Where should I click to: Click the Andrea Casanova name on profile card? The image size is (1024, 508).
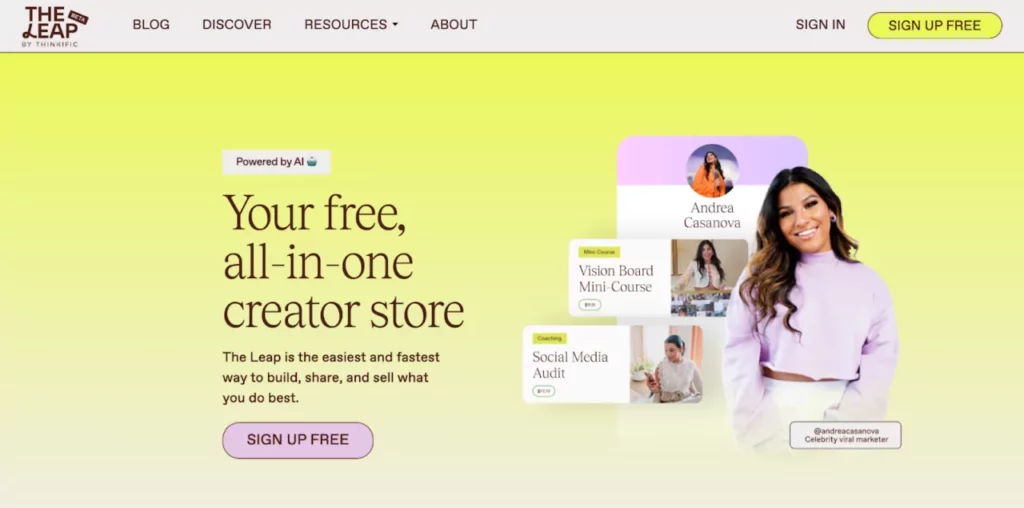(x=712, y=215)
